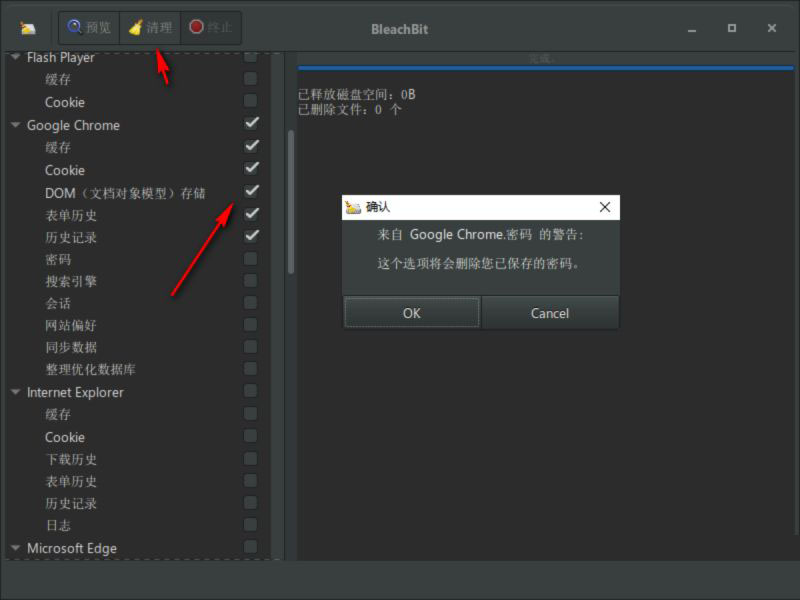Select DOM（文档对象模型）存储 item
The width and height of the screenshot is (800, 600).
click(125, 193)
